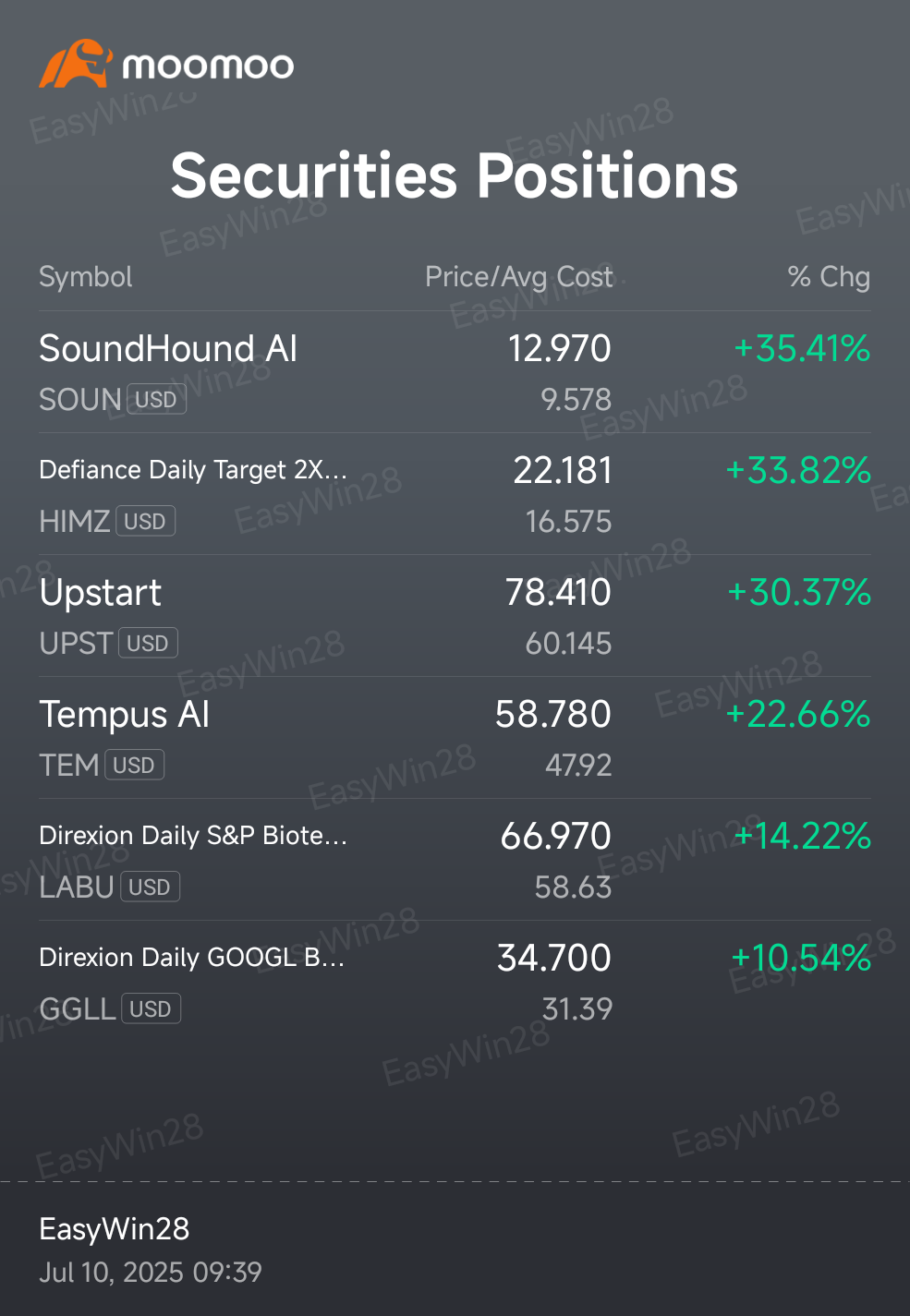
Task: Open the Tempus AI position
Action: point(455,738)
